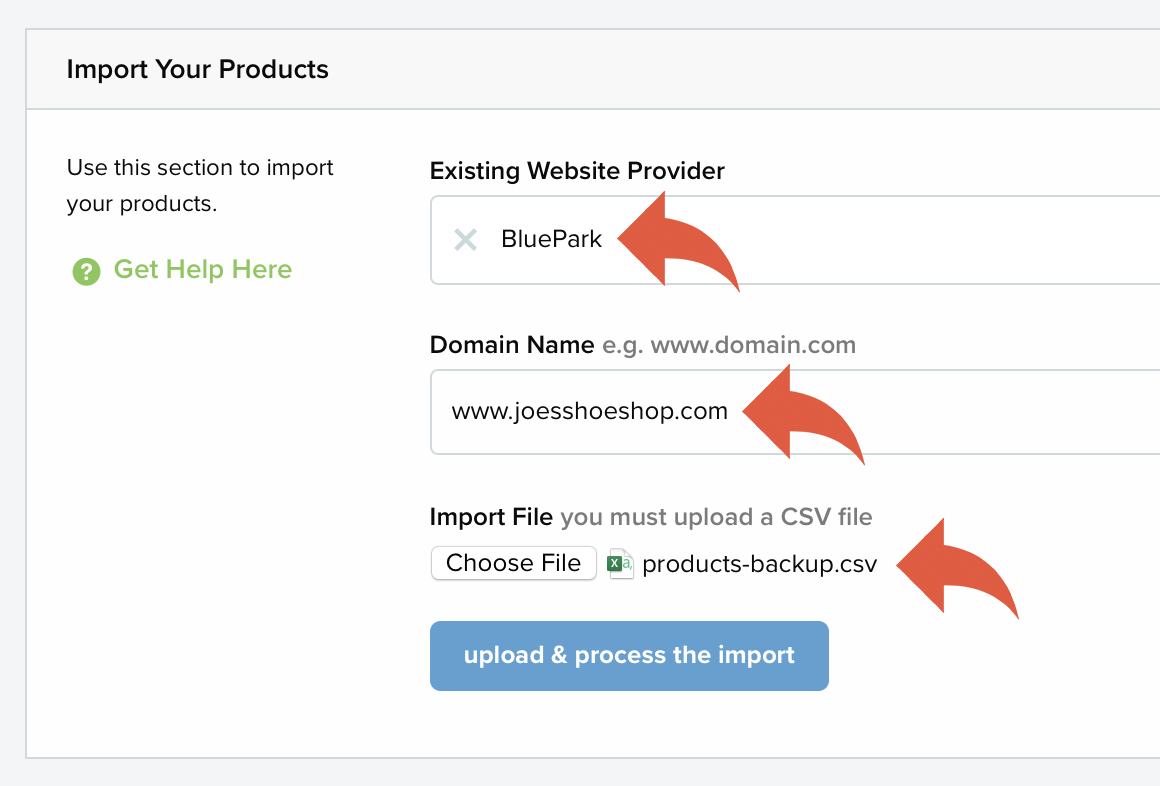Click the products-backup.csv file name
Image resolution: width=1160 pixels, height=786 pixels.
pyautogui.click(x=759, y=564)
